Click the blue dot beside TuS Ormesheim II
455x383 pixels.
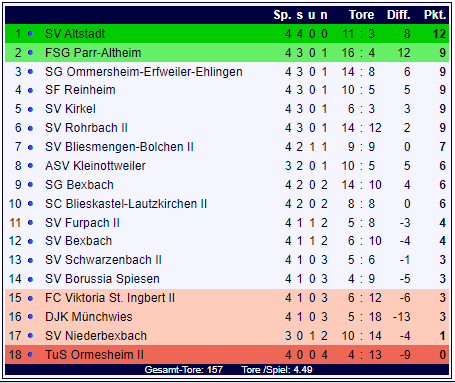pyautogui.click(x=30, y=355)
